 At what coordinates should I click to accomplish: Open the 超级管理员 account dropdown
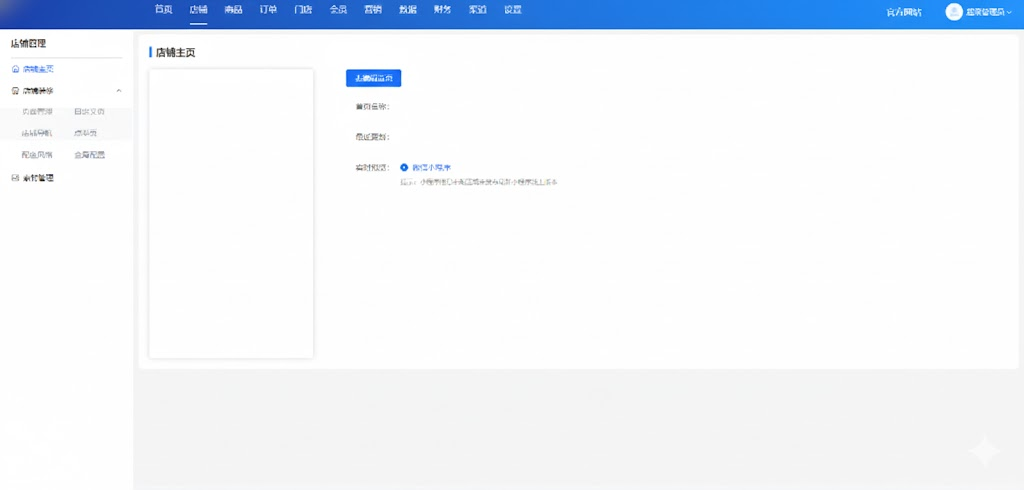pos(989,12)
